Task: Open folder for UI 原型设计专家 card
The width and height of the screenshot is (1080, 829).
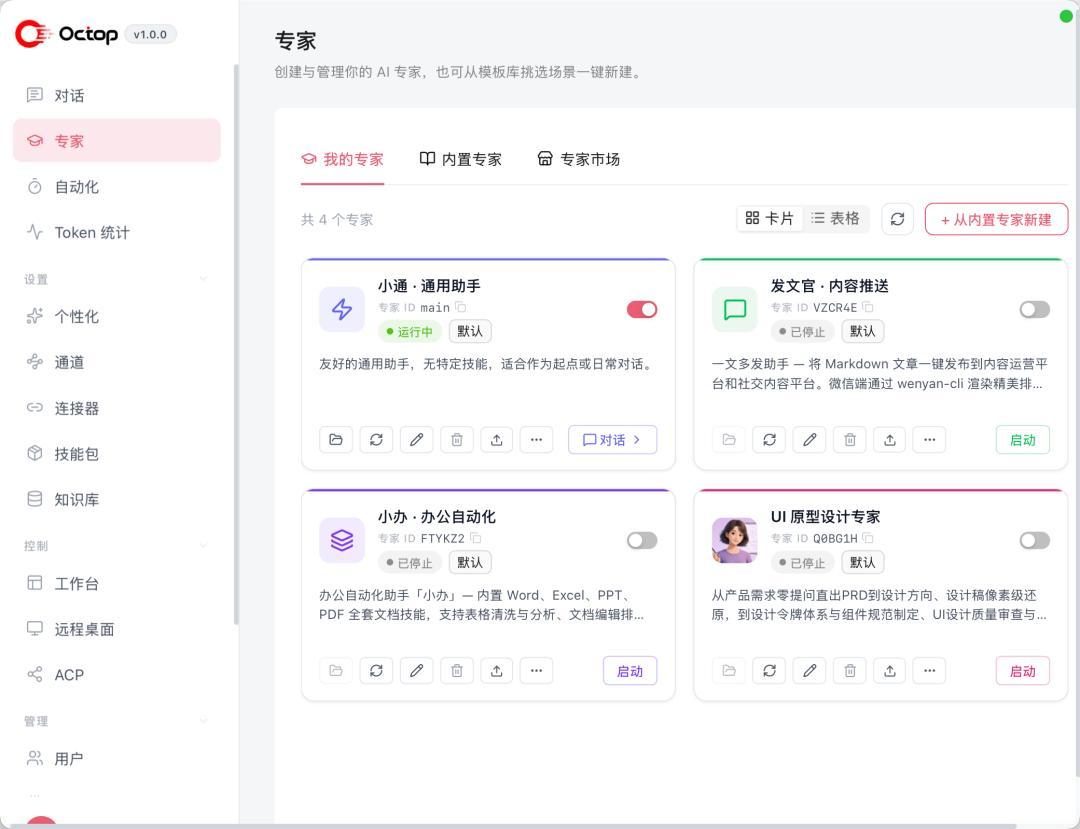Action: [x=729, y=671]
